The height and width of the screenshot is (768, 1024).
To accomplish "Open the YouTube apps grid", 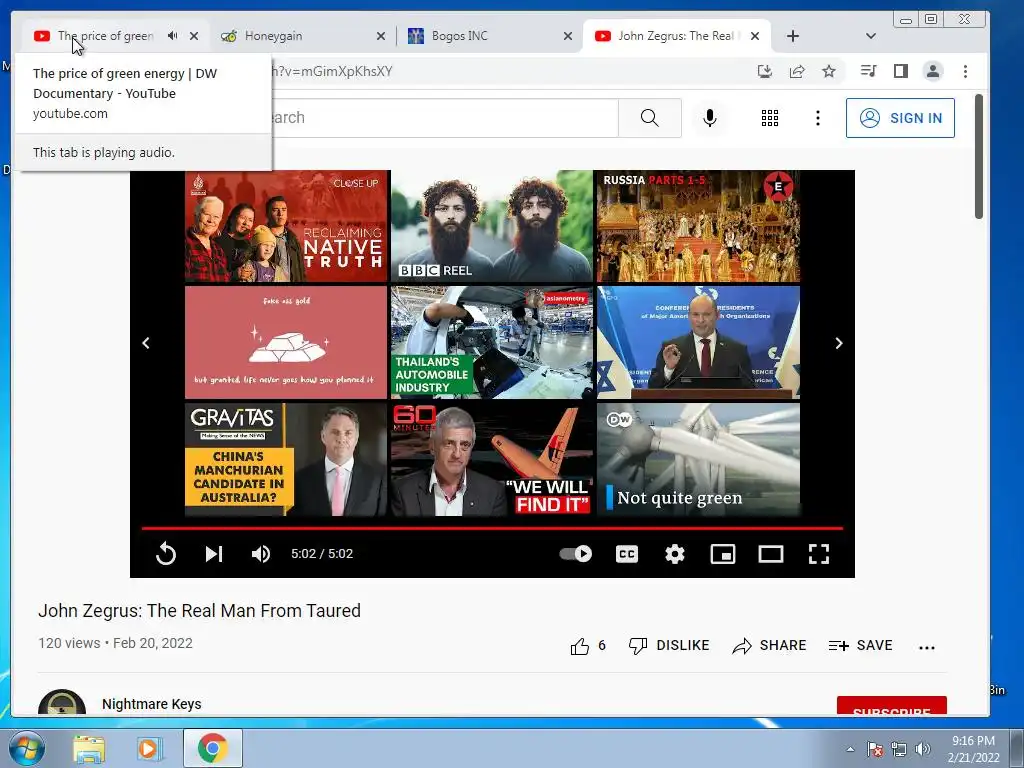I will click(x=770, y=118).
